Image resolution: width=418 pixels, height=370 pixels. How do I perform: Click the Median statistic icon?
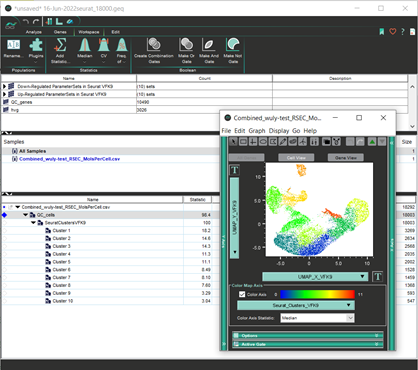(85, 45)
